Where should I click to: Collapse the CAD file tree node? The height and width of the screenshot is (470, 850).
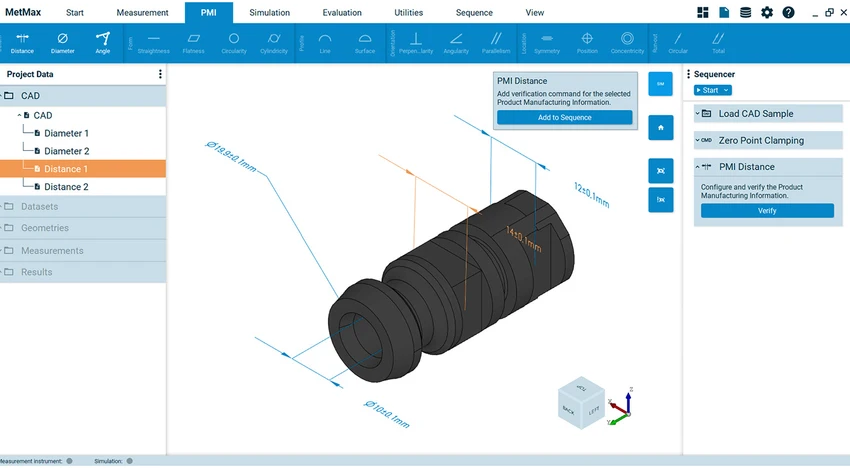pyautogui.click(x=20, y=115)
